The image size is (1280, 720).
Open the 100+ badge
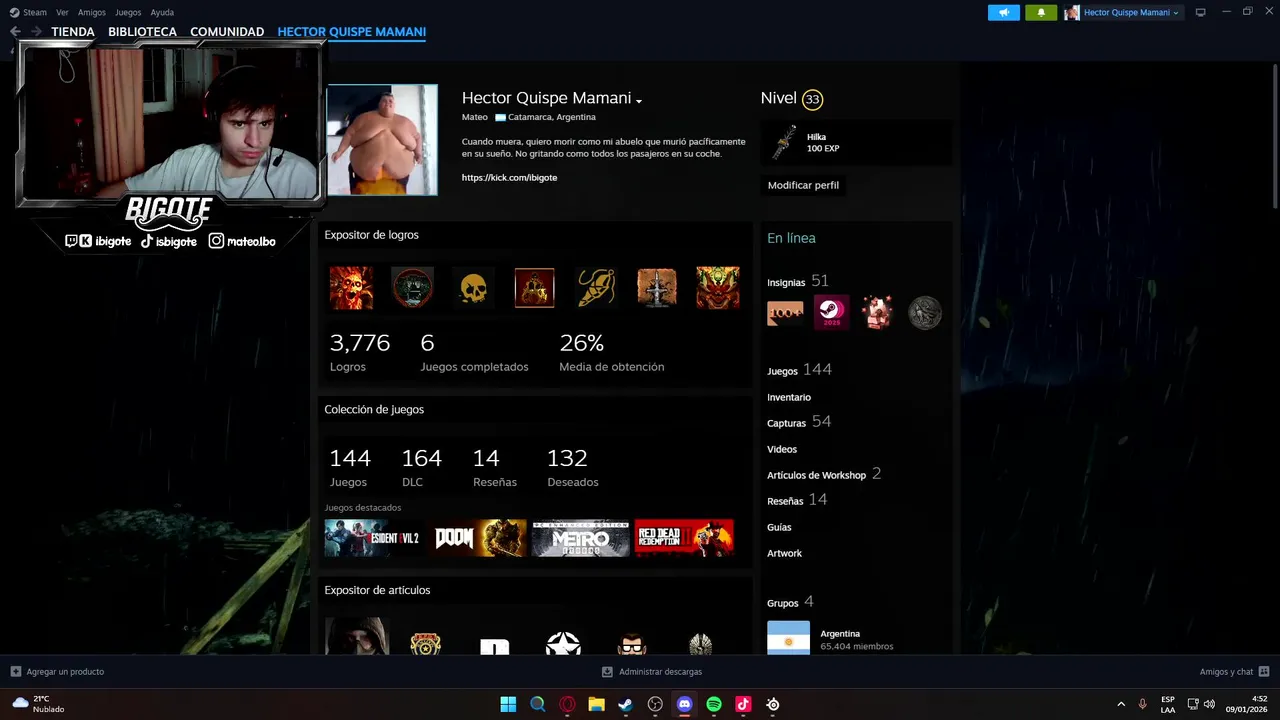coord(785,313)
